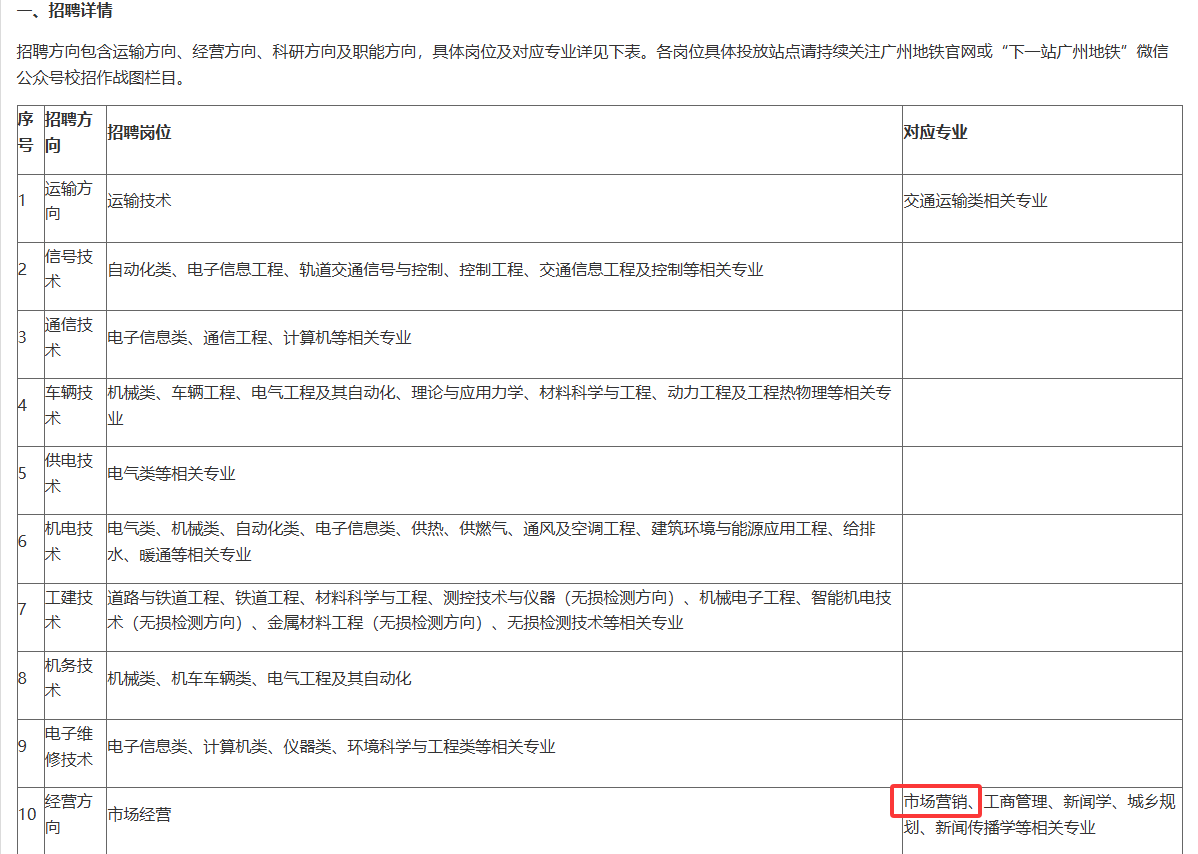The height and width of the screenshot is (854, 1198).
Task: Select the "车辆技术" cell in row 4
Action: pos(69,405)
